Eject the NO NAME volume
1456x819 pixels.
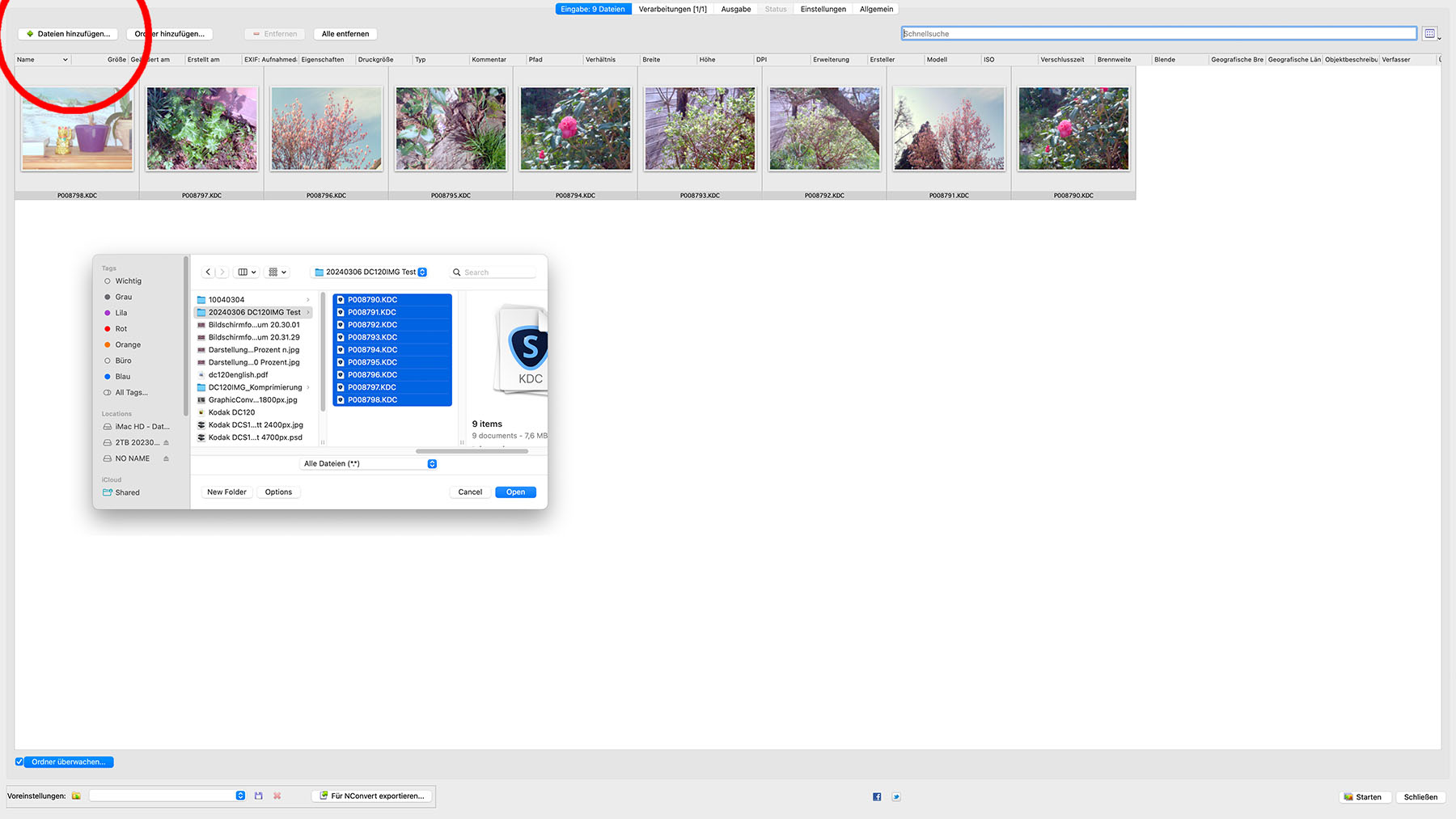(x=166, y=458)
